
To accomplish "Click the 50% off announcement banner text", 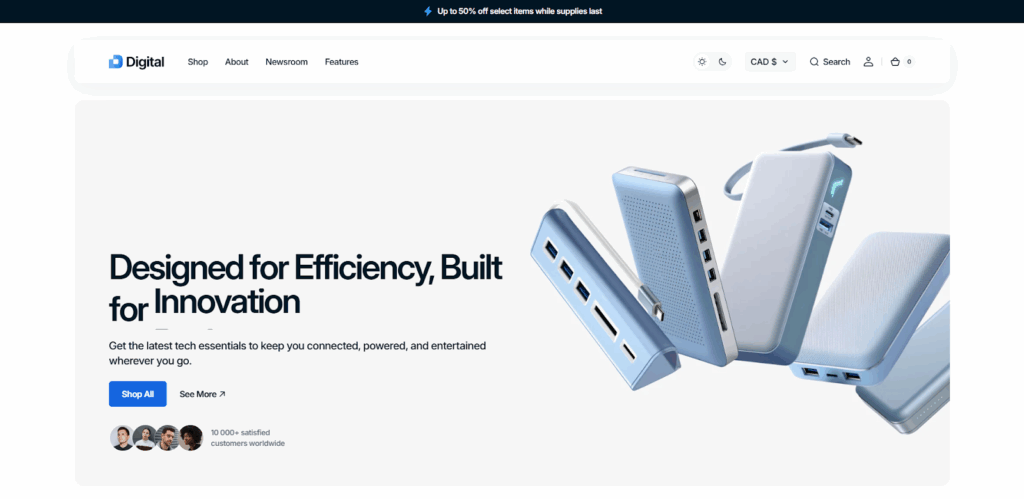I will coord(519,11).
